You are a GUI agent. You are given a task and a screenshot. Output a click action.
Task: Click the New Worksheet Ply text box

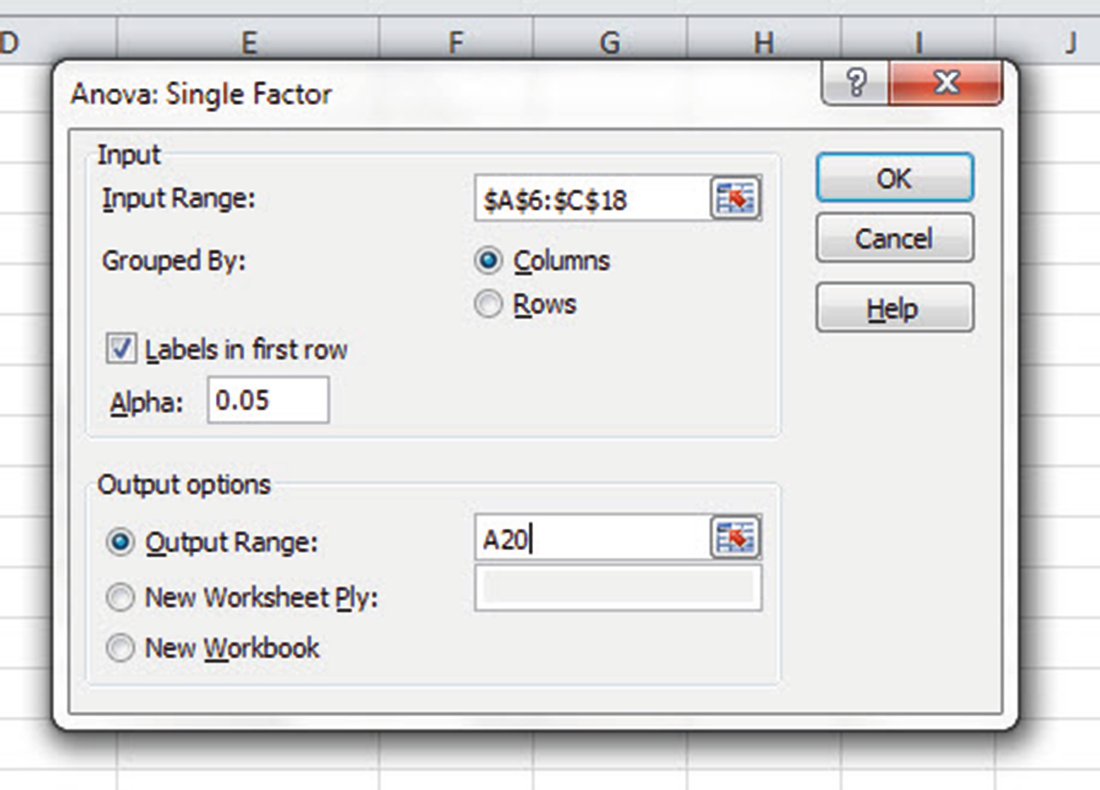(618, 589)
